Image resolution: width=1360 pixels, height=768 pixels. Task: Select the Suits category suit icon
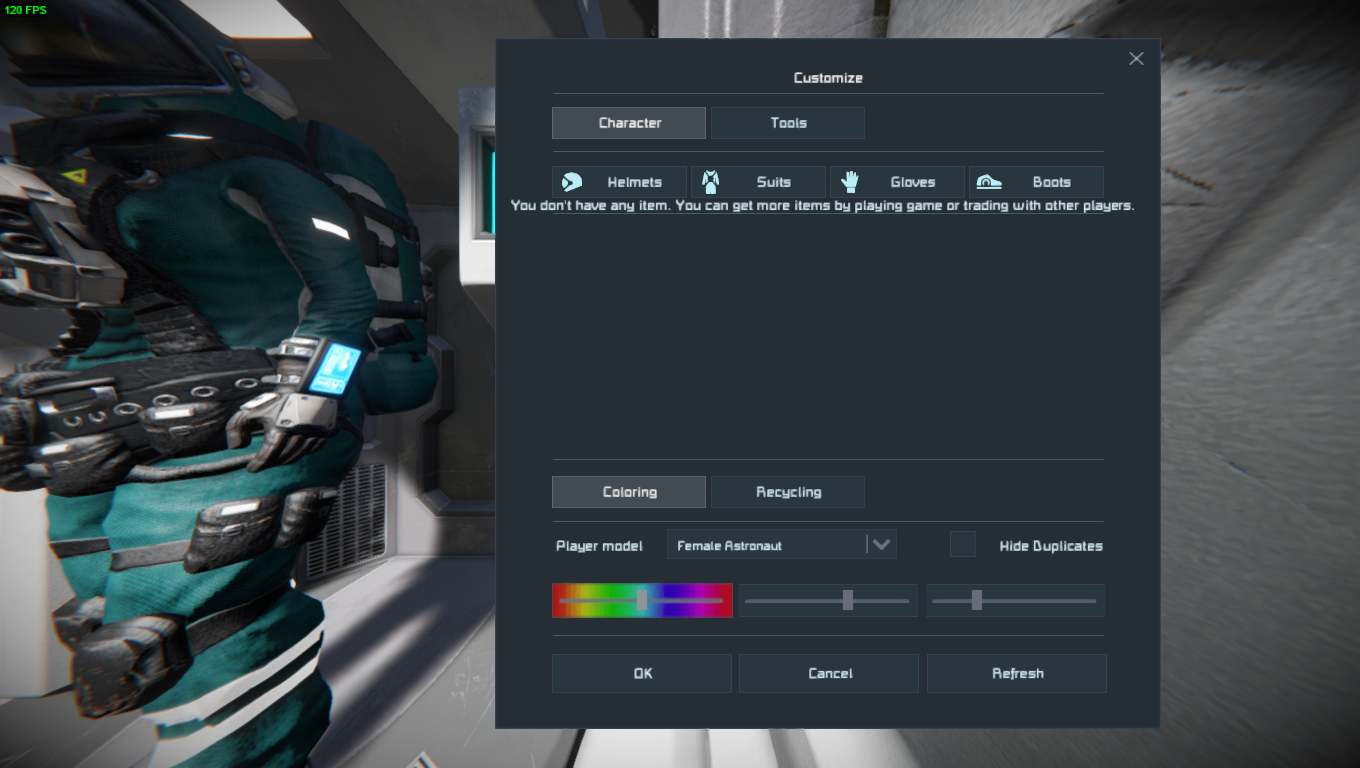[710, 182]
